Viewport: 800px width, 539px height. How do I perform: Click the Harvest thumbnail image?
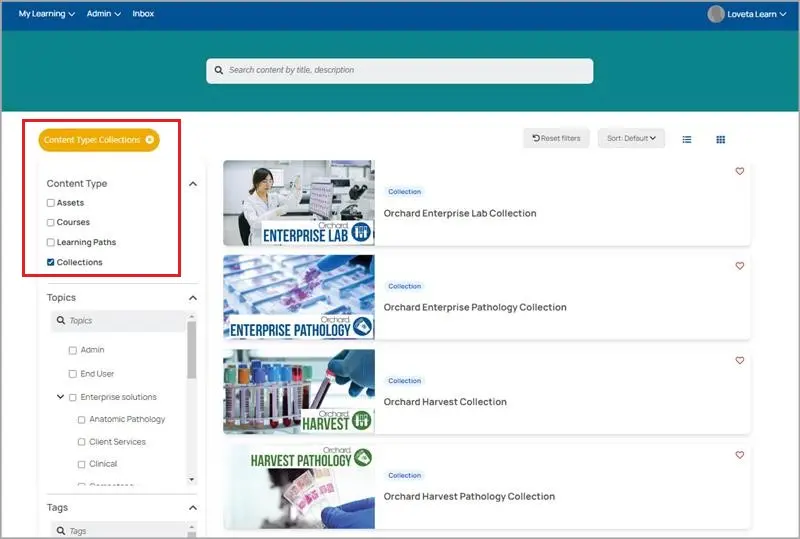(299, 391)
